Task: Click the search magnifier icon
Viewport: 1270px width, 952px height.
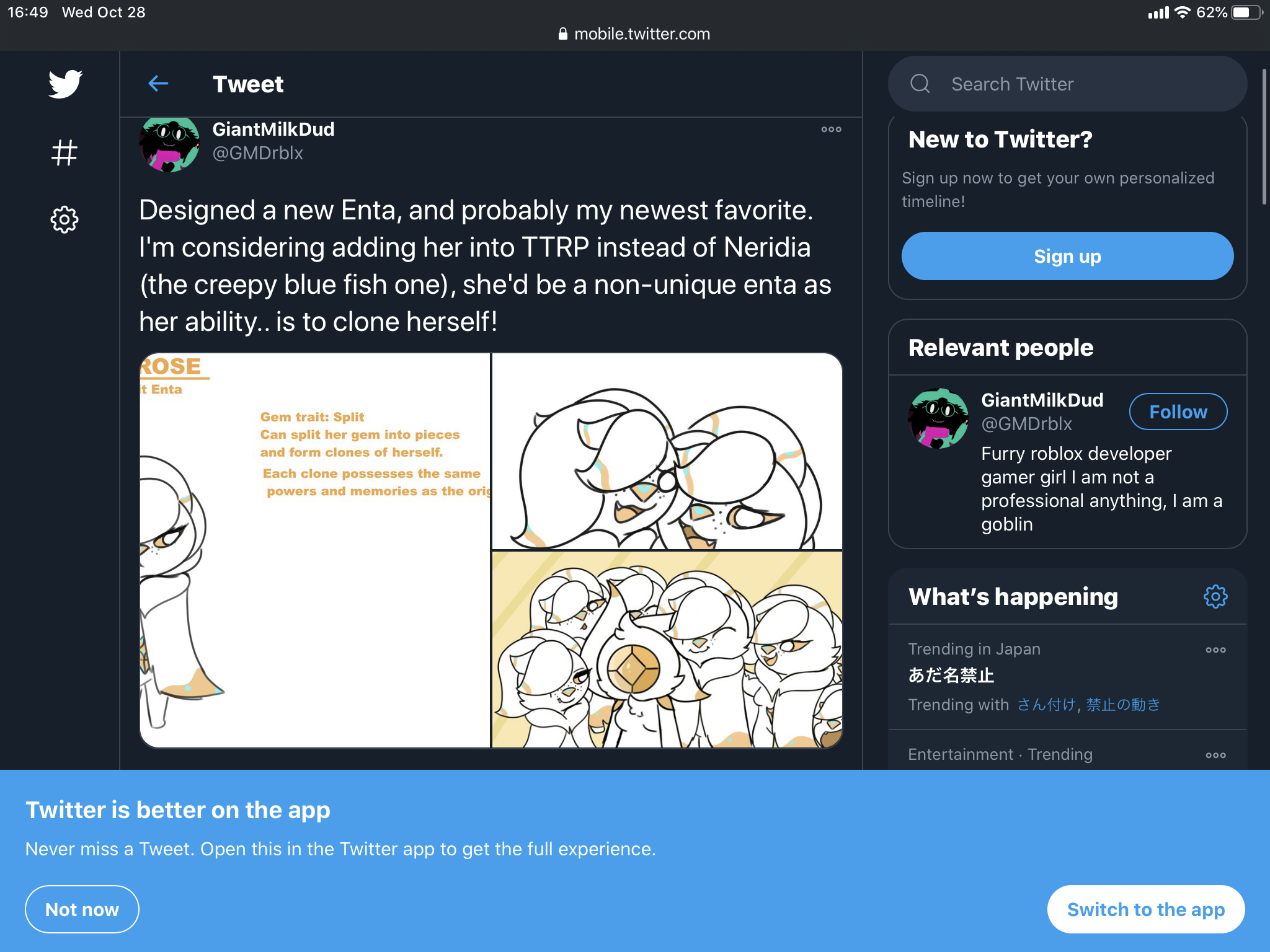Action: click(x=918, y=83)
